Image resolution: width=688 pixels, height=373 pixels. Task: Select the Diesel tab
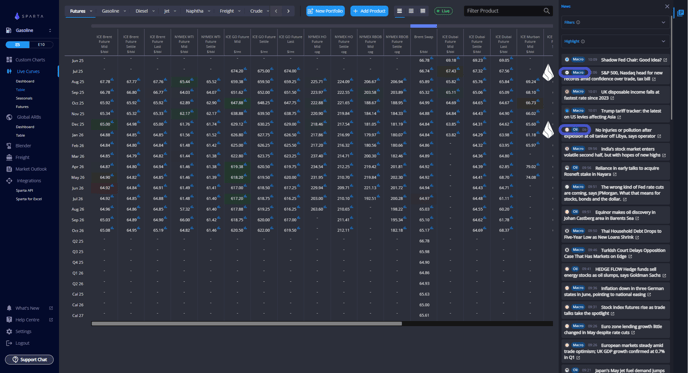[141, 11]
